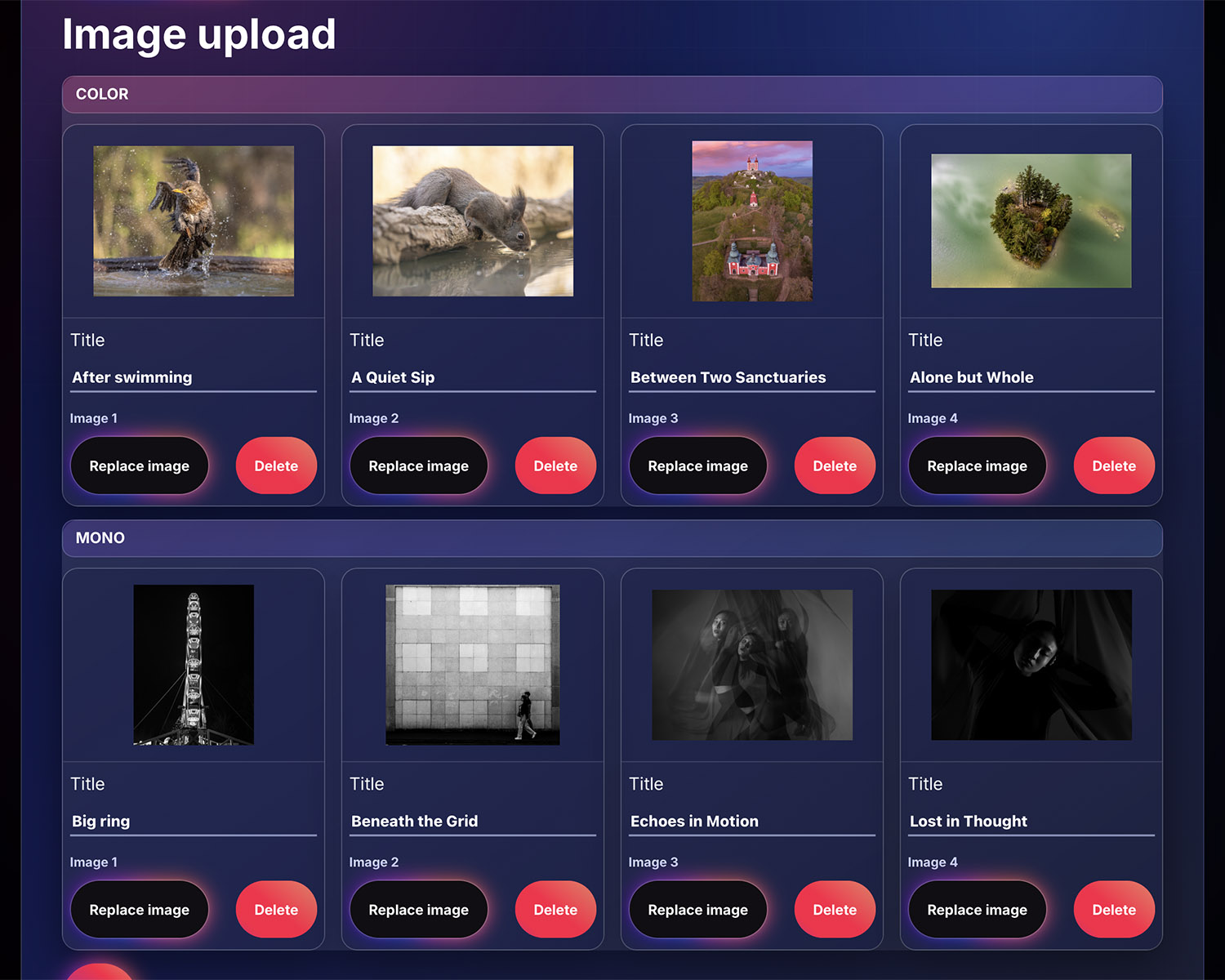Edit the A Quiet Sip title field
Screen dimensions: 1225x980
(x=473, y=377)
